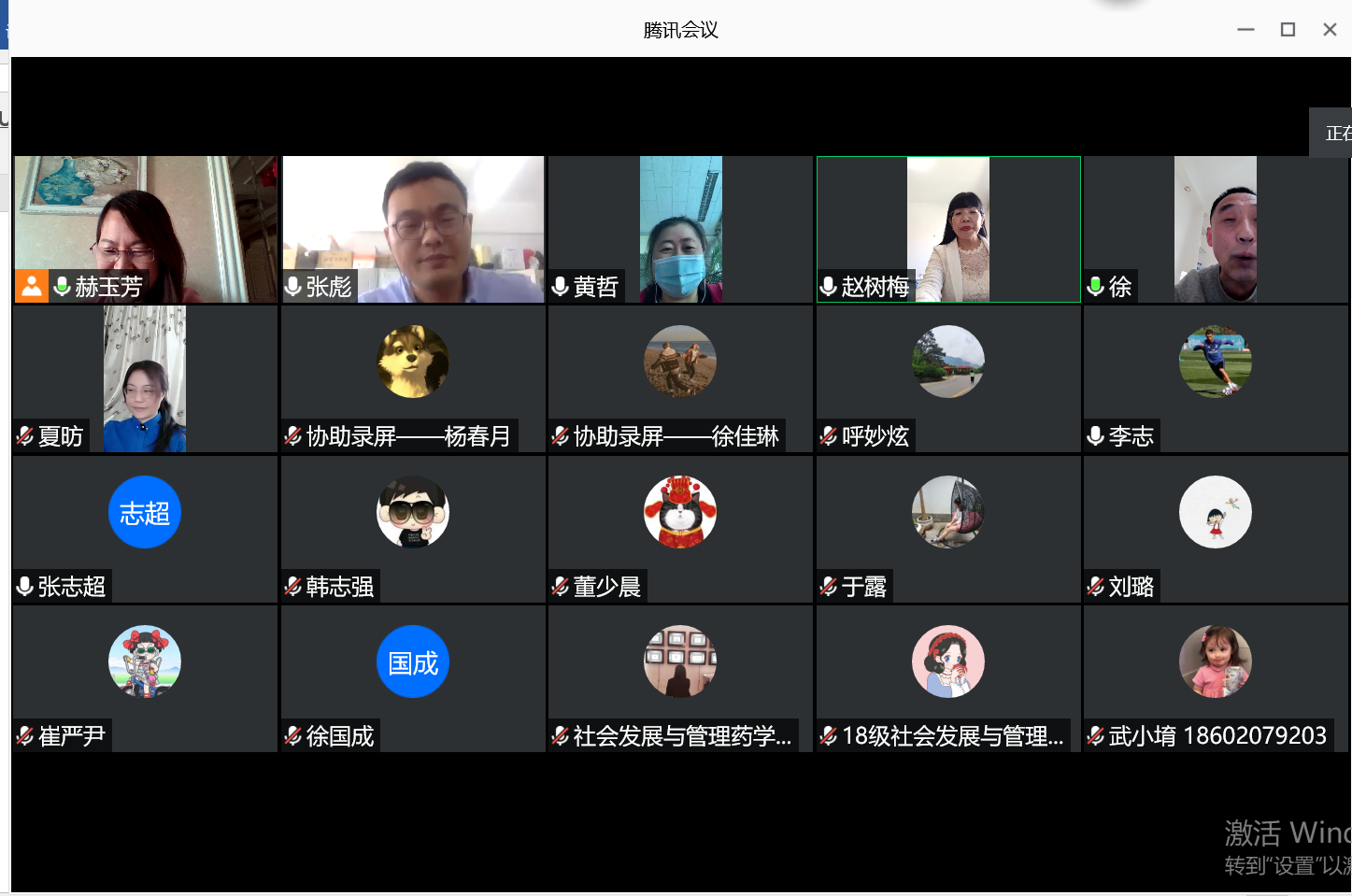This screenshot has height=896, width=1352.
Task: Click the orange host icon beside 赫玉芳
Action: pos(31,286)
